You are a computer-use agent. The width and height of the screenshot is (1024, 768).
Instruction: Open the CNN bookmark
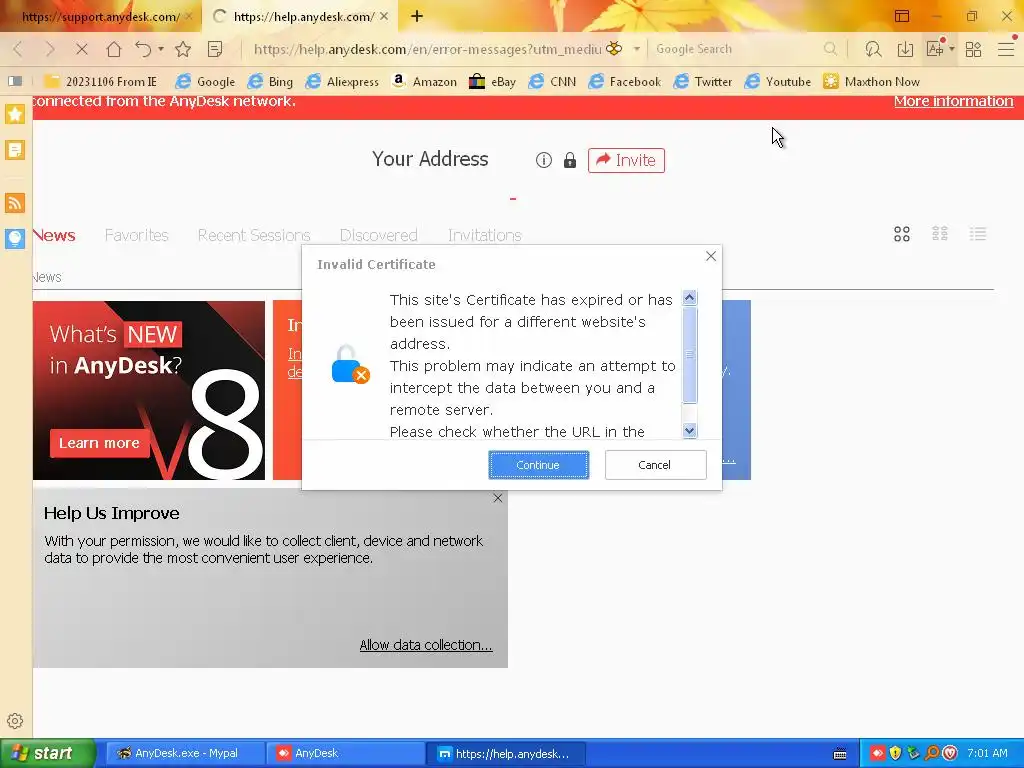(552, 82)
